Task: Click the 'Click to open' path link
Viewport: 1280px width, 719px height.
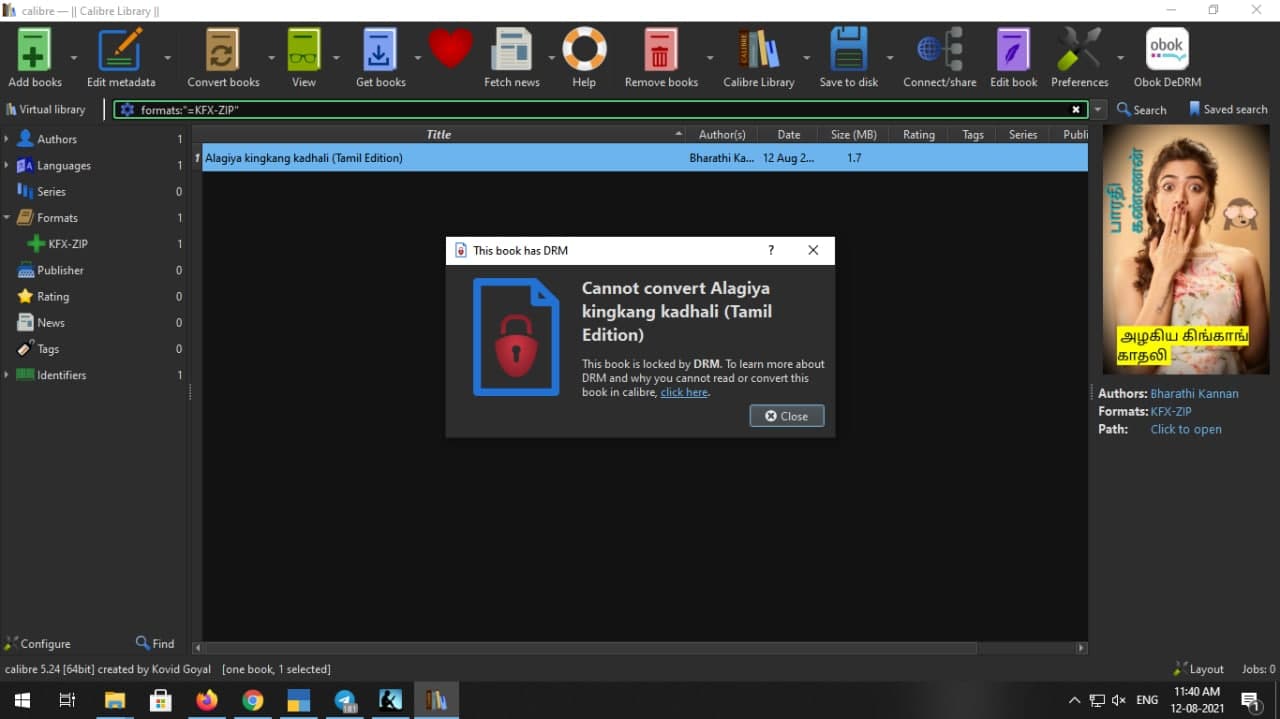Action: point(1186,429)
